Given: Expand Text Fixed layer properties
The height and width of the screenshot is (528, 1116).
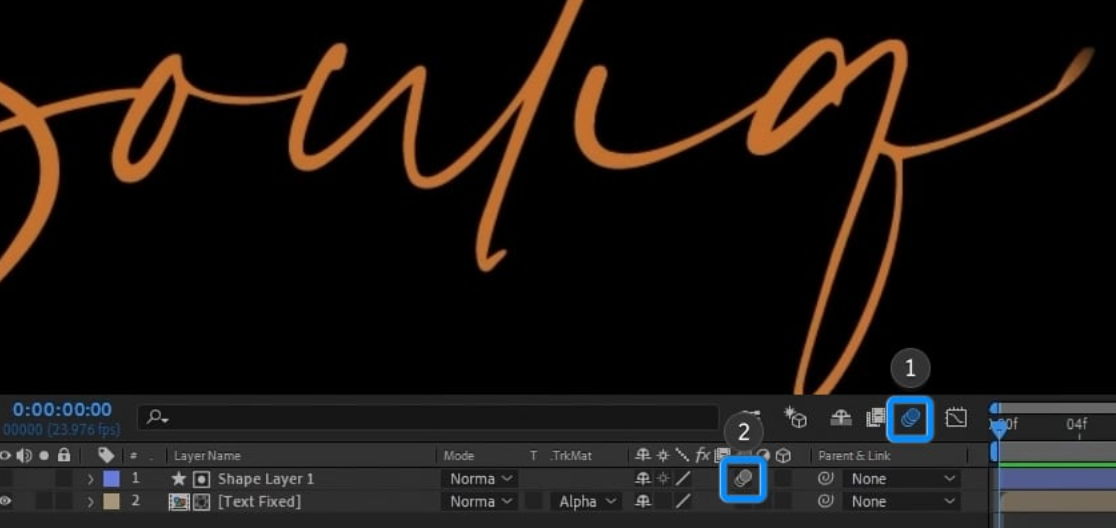Looking at the screenshot, I should [90, 502].
